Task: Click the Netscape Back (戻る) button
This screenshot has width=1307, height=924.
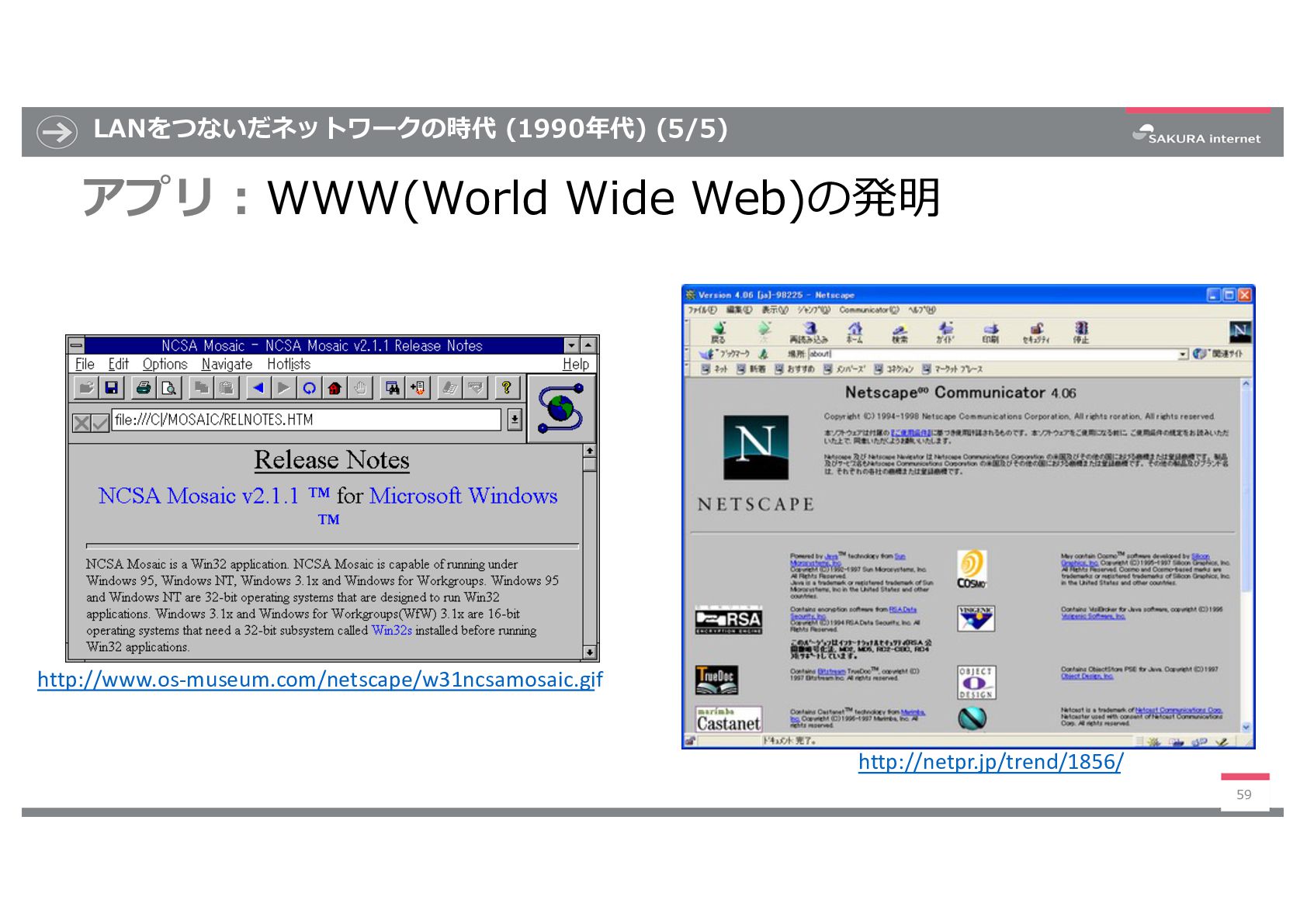Action: point(718,332)
